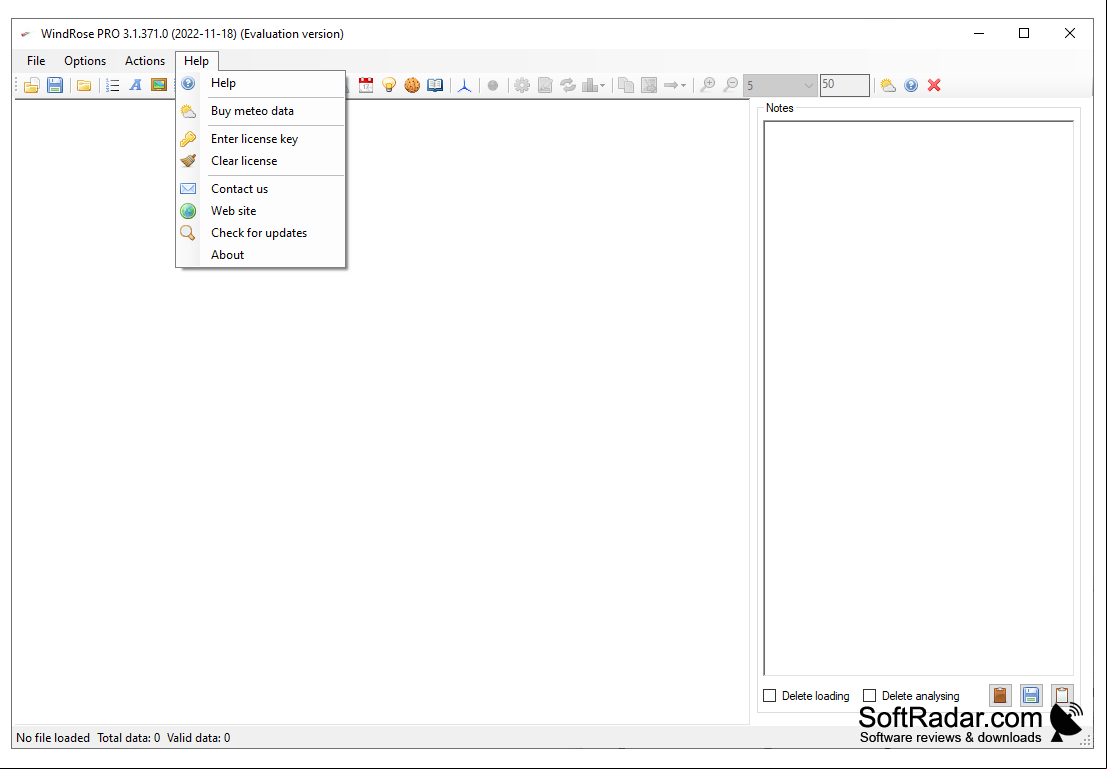This screenshot has width=1107, height=769.
Task: Click the blue question mark help icon in toolbar
Action: pyautogui.click(x=911, y=85)
